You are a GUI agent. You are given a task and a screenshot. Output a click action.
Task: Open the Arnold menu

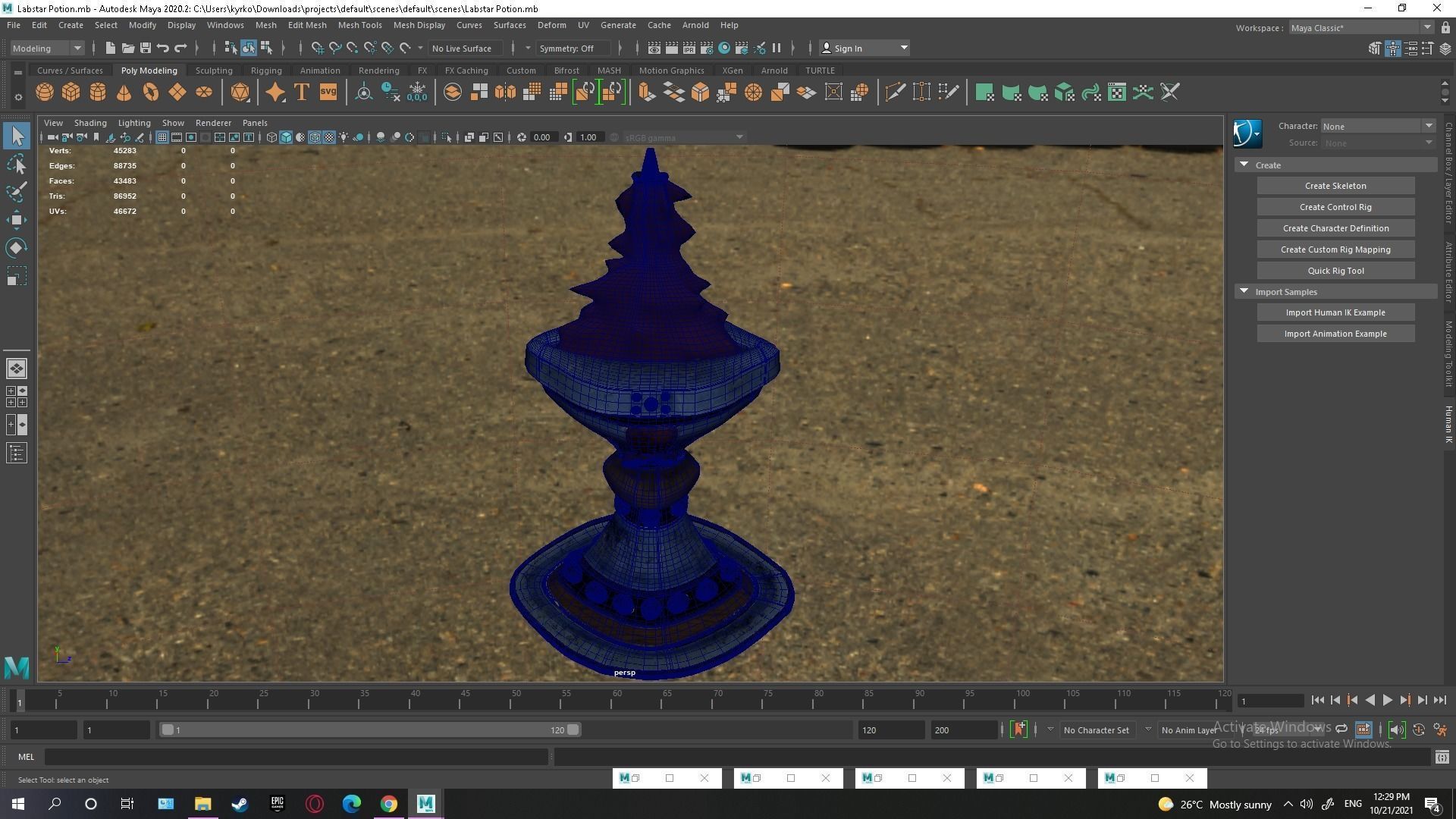coord(695,25)
